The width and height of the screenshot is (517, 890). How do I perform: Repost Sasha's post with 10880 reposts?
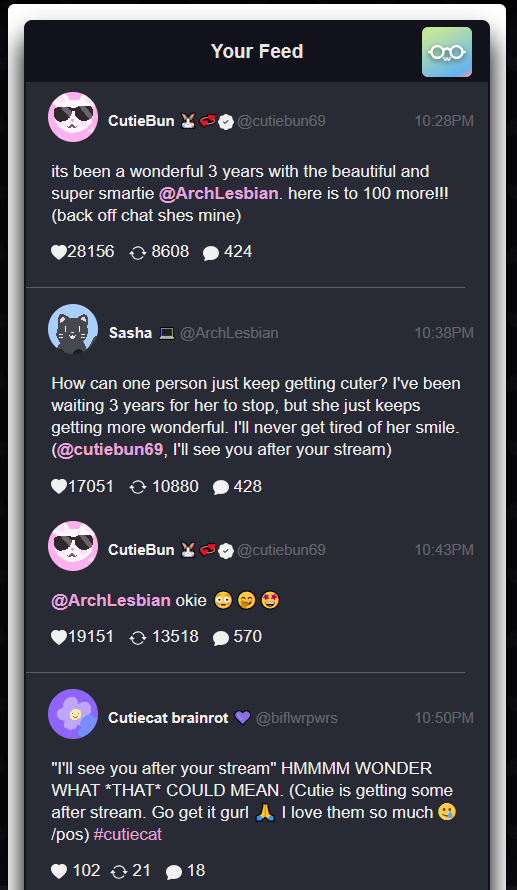tap(138, 487)
